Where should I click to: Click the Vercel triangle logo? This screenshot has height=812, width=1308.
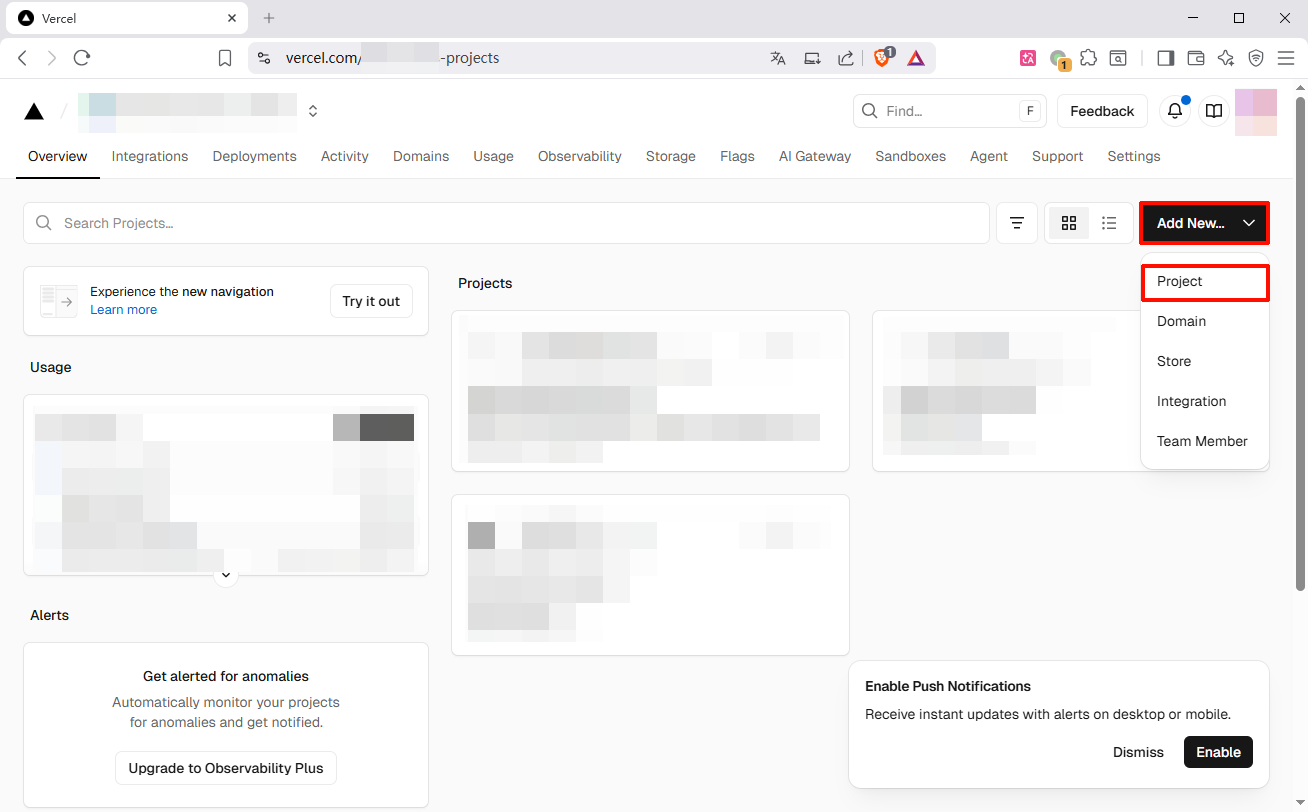pos(34,111)
